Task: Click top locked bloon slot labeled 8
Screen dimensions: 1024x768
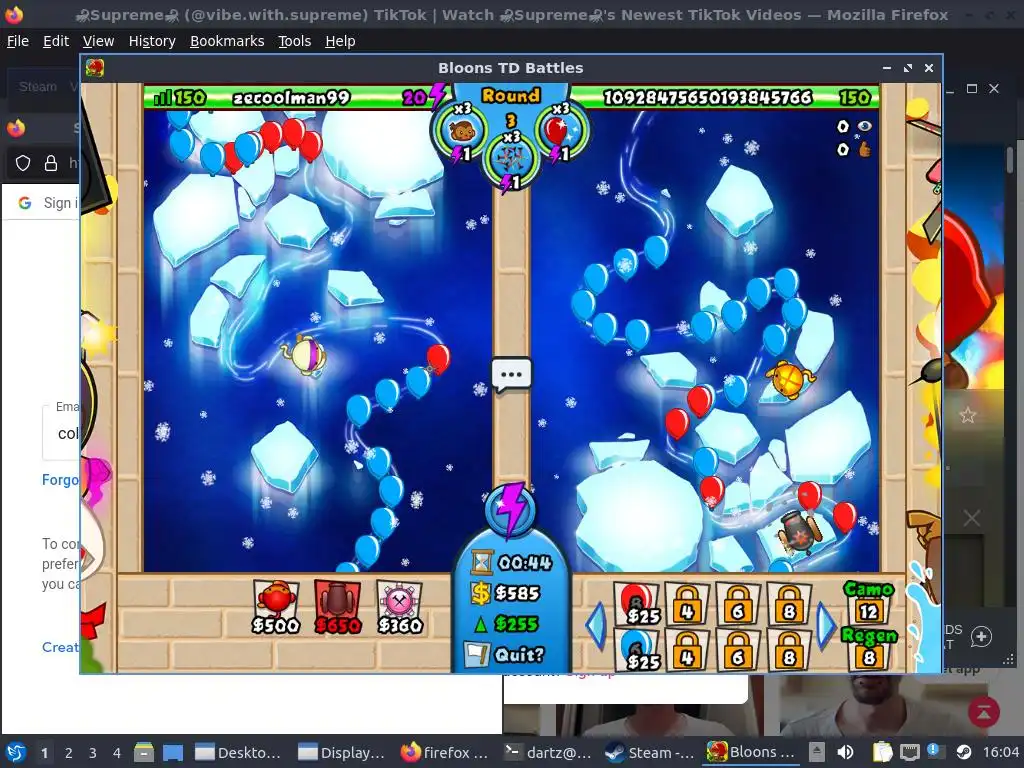Action: tap(789, 604)
